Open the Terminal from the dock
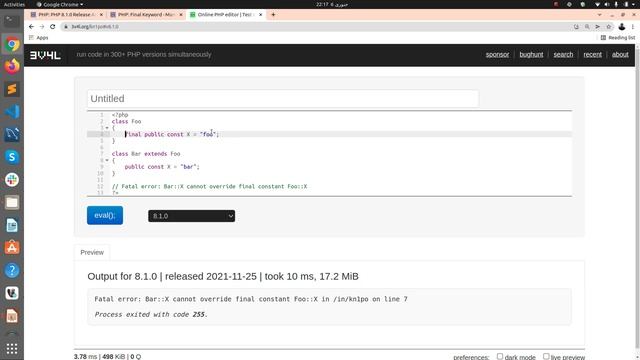 point(12,21)
